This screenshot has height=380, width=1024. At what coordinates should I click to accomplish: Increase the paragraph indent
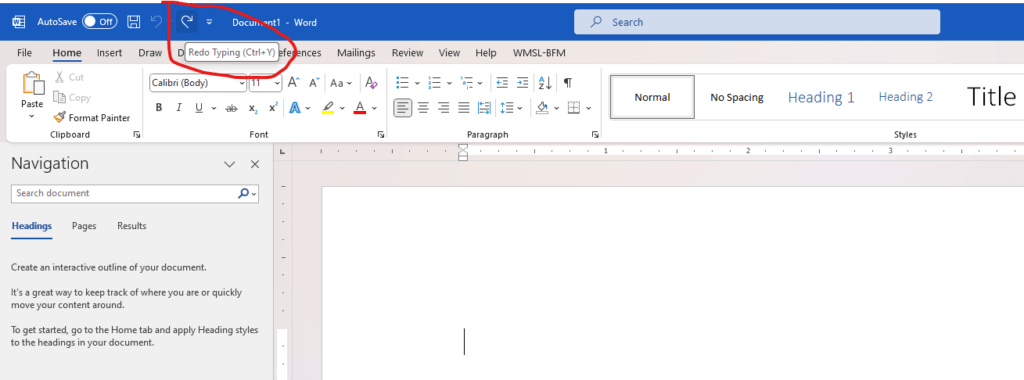tap(522, 83)
